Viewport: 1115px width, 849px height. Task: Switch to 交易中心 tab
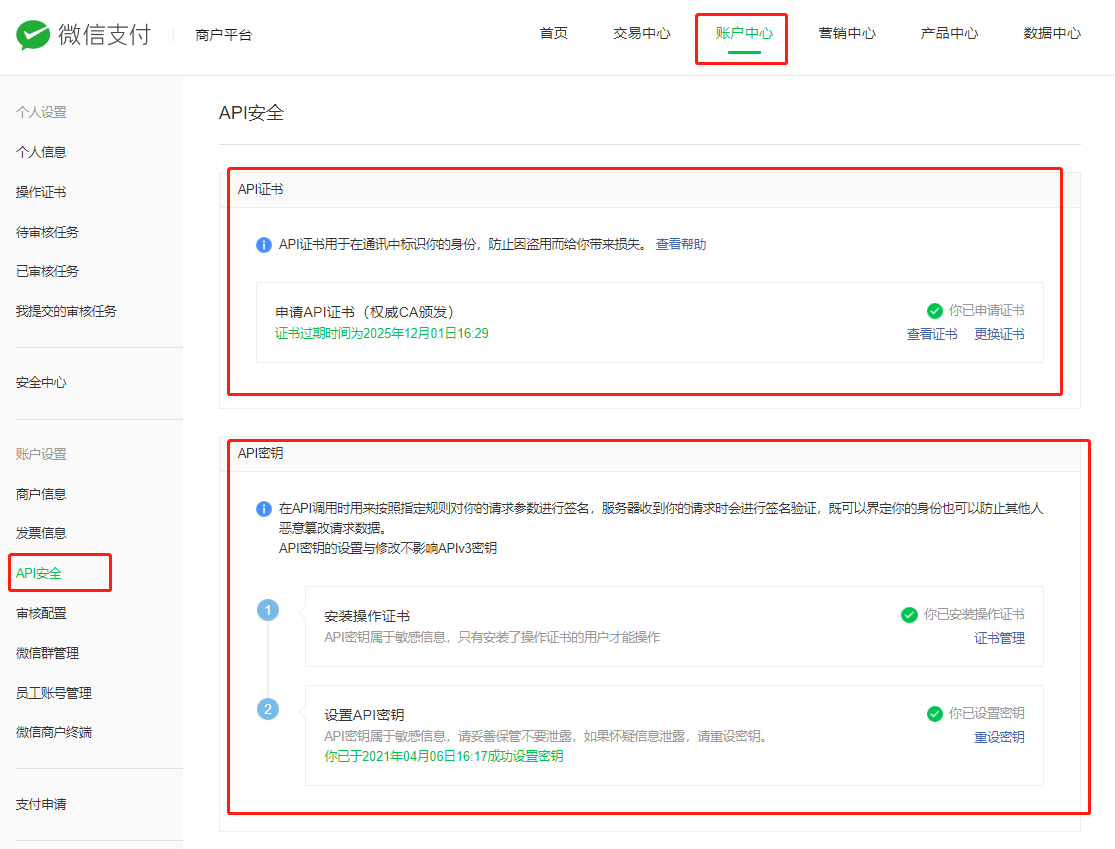click(x=641, y=33)
